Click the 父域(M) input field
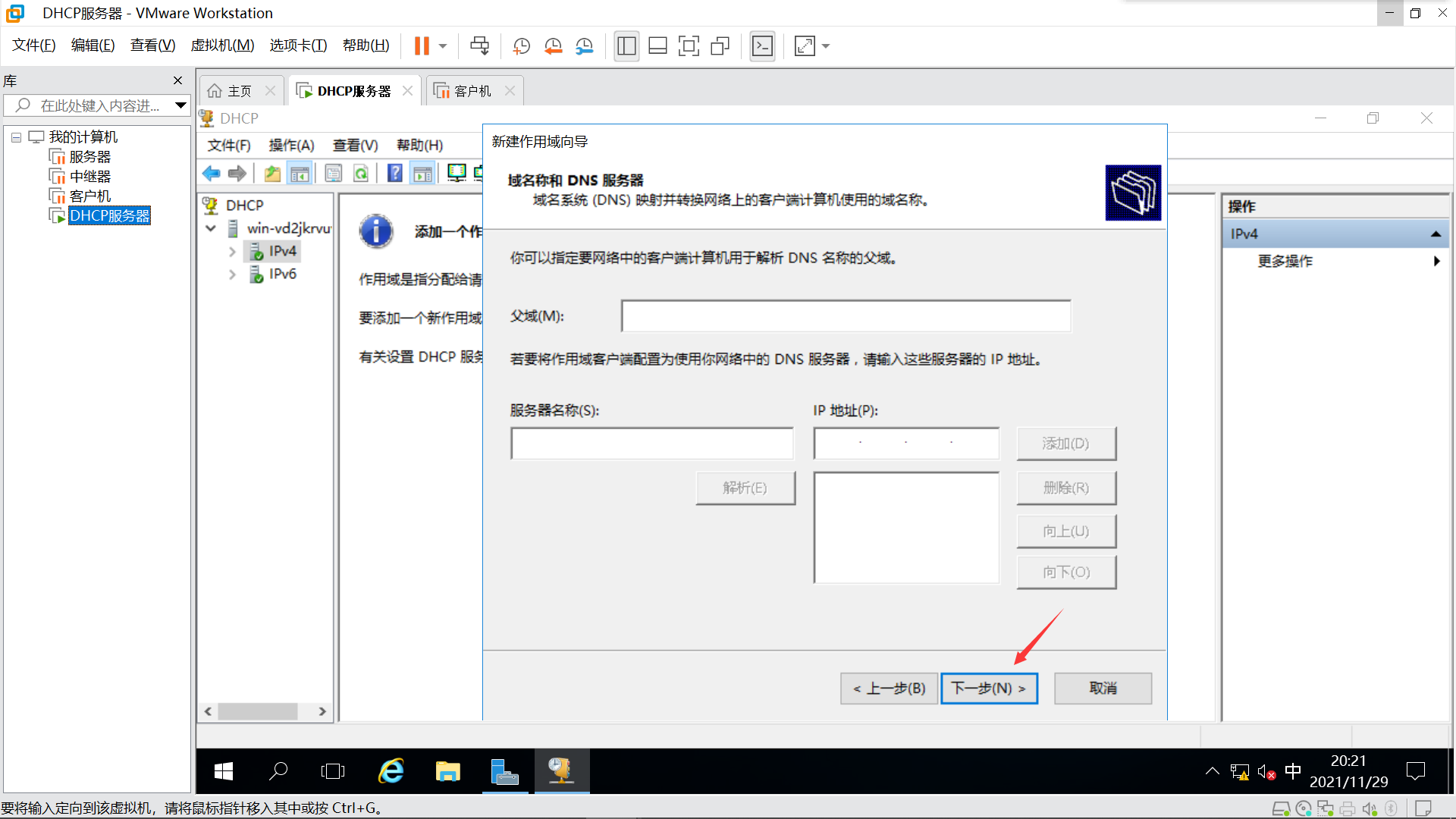The image size is (1456, 819). pos(846,316)
